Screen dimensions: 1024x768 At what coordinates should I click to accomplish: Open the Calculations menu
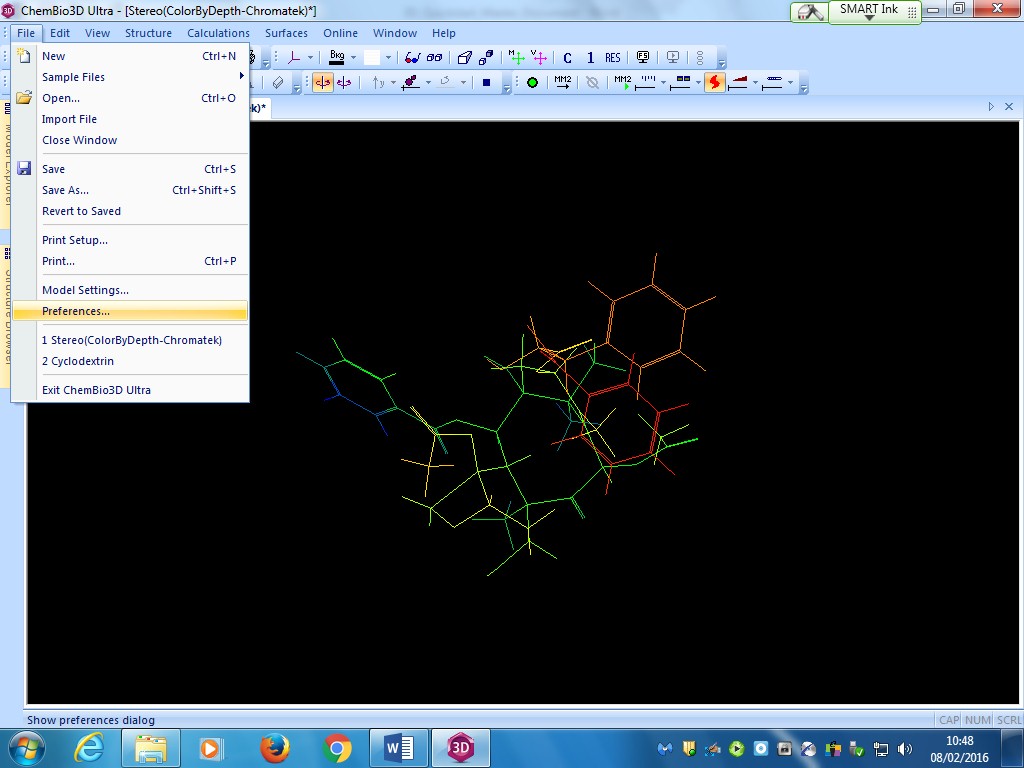point(218,33)
